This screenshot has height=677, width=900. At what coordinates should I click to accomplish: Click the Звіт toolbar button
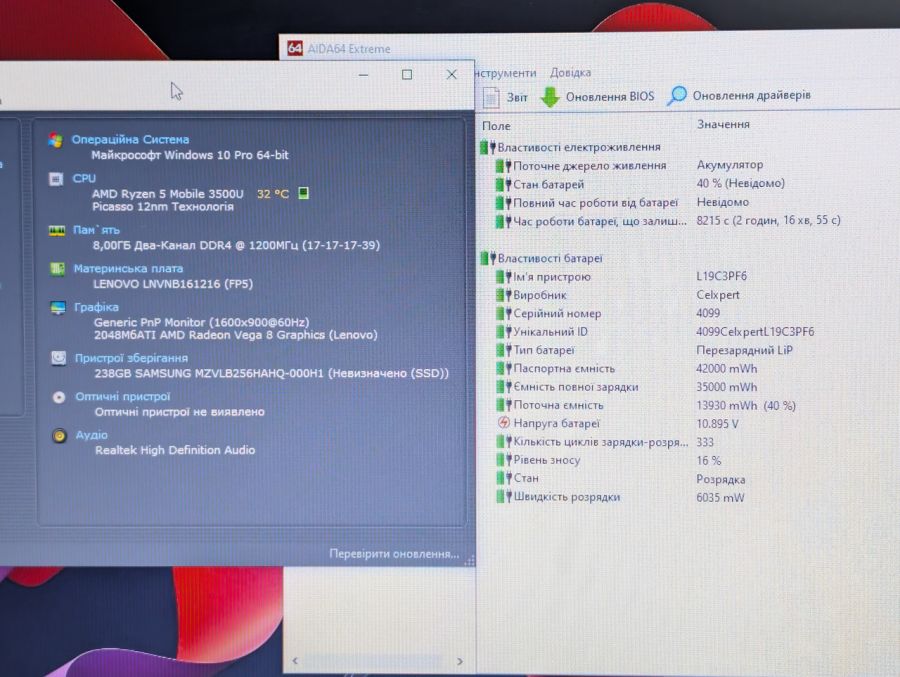pos(505,97)
